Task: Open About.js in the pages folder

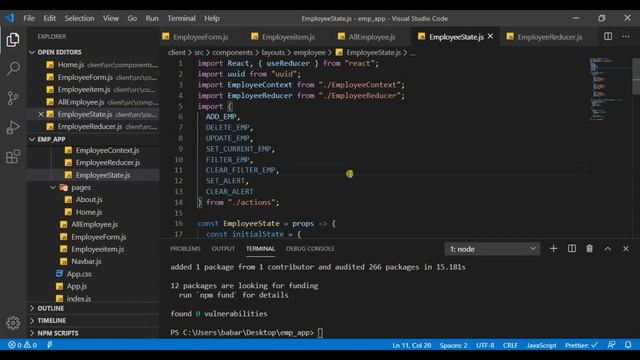Action: (x=93, y=200)
